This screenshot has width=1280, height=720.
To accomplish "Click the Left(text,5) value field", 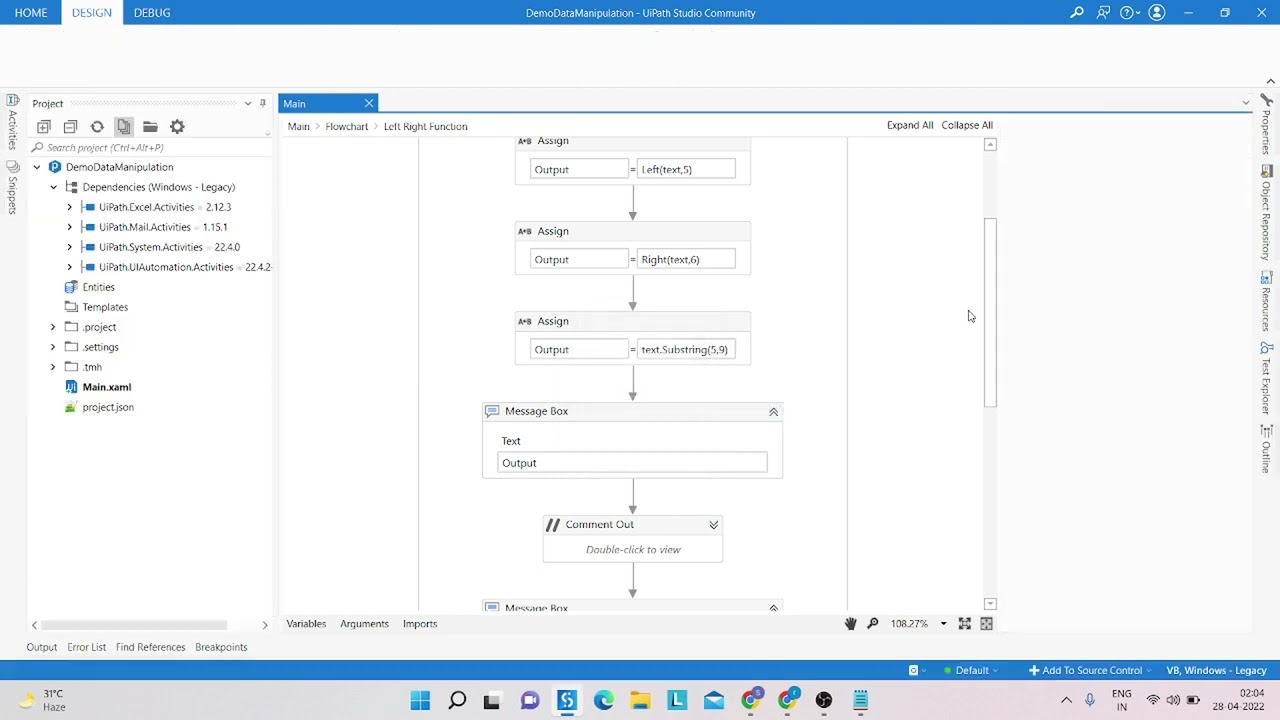I will tap(686, 169).
